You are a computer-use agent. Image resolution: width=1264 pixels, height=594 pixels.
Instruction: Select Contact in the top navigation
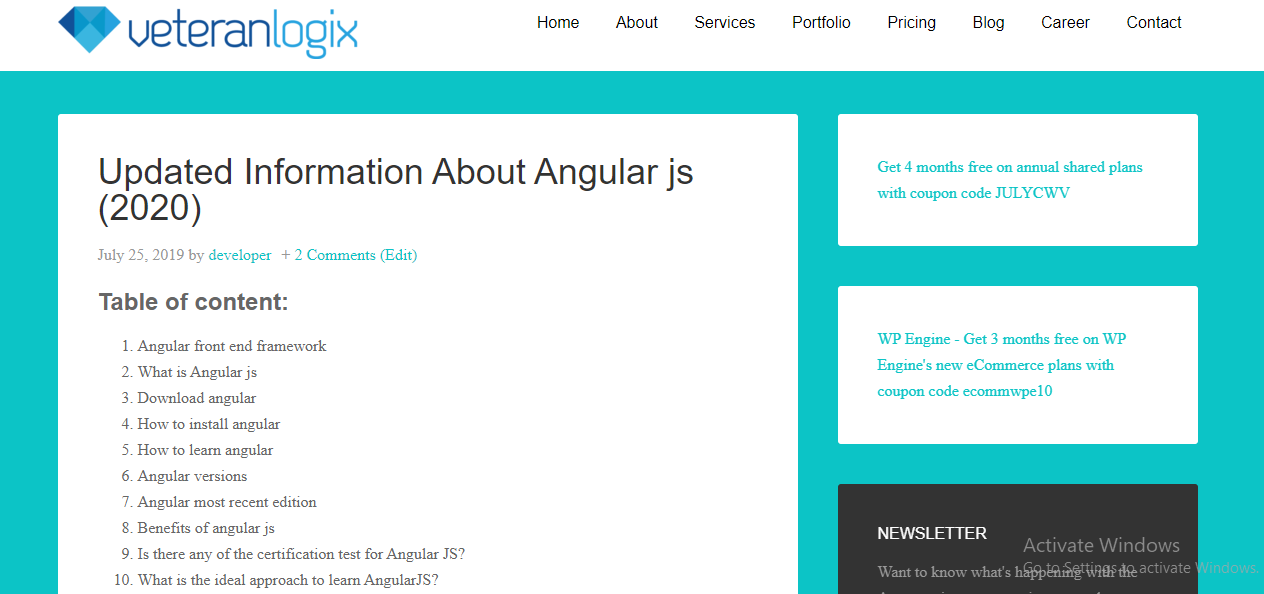(1153, 22)
